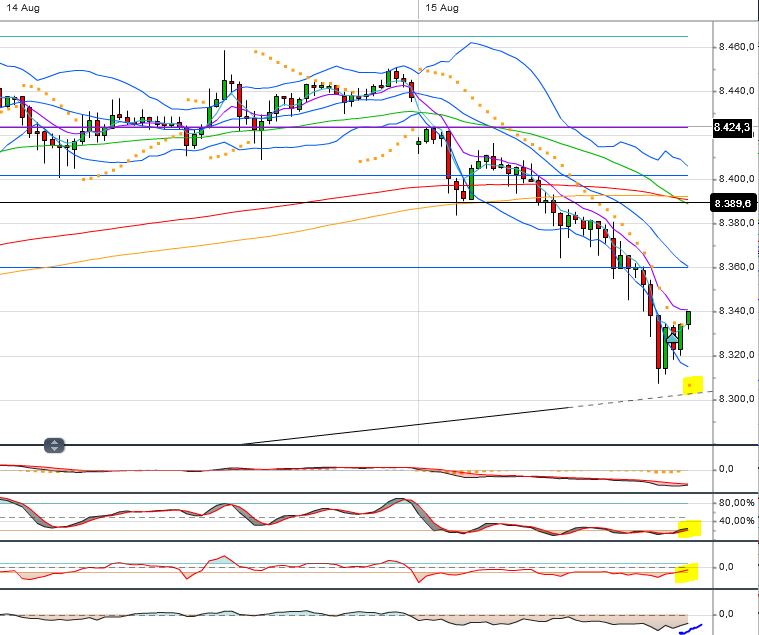759x635 pixels.
Task: Click the 8.320,0 price axis value
Action: point(736,355)
